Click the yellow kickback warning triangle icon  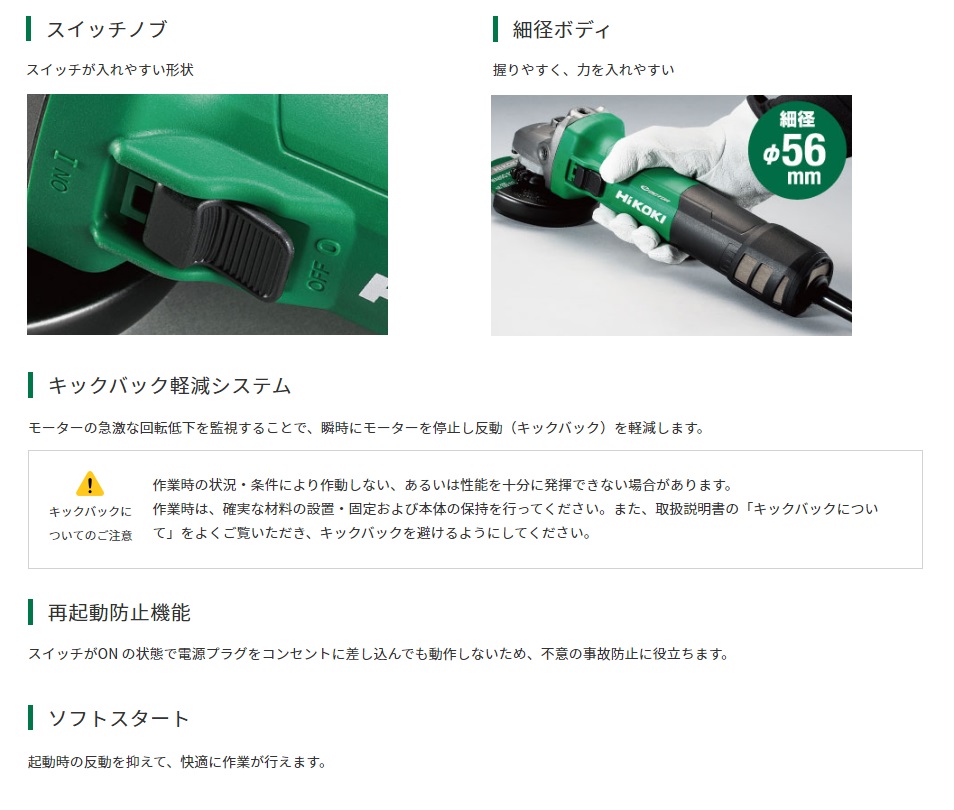point(90,484)
